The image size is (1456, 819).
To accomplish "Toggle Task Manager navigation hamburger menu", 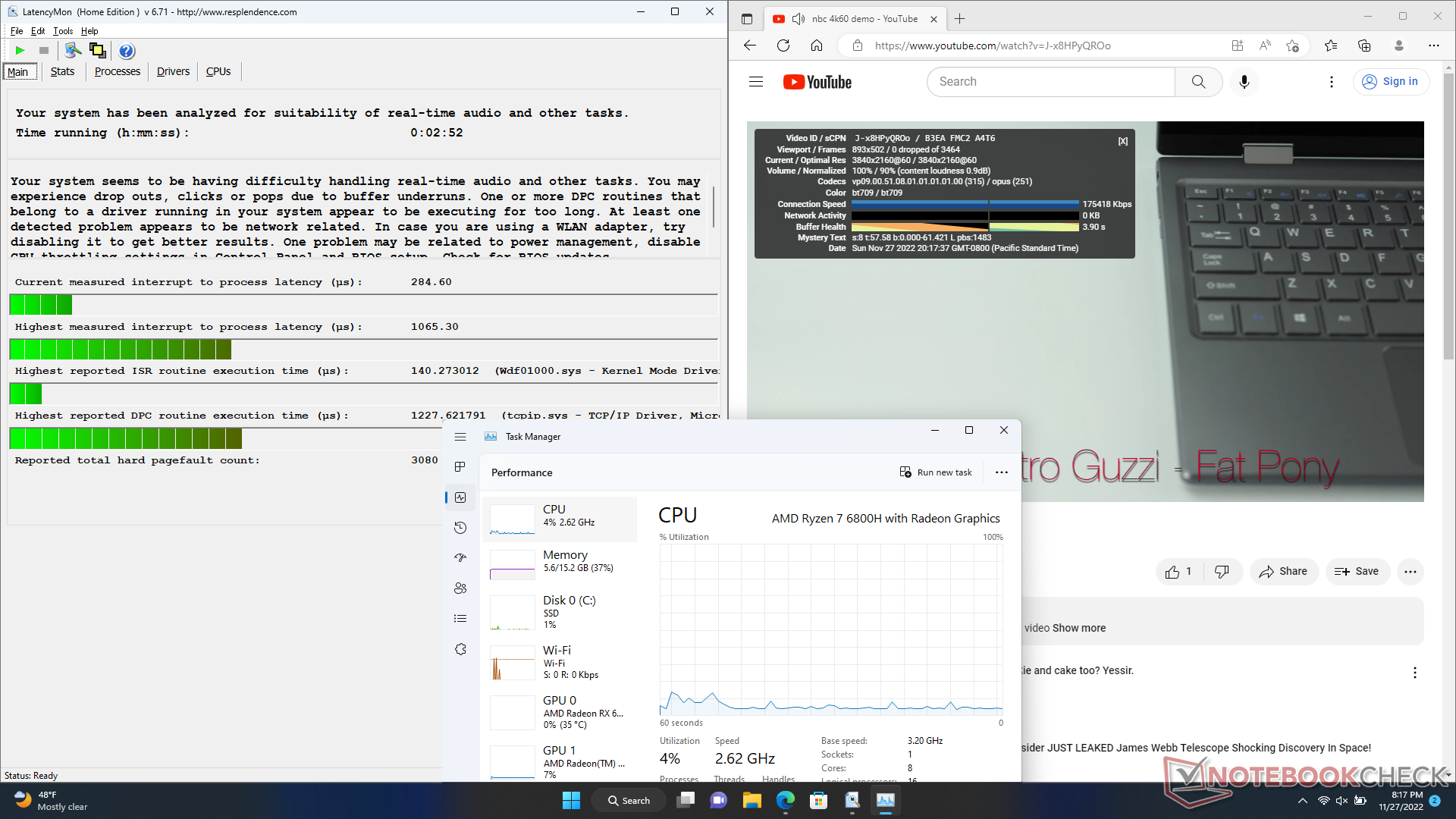I will [x=460, y=437].
